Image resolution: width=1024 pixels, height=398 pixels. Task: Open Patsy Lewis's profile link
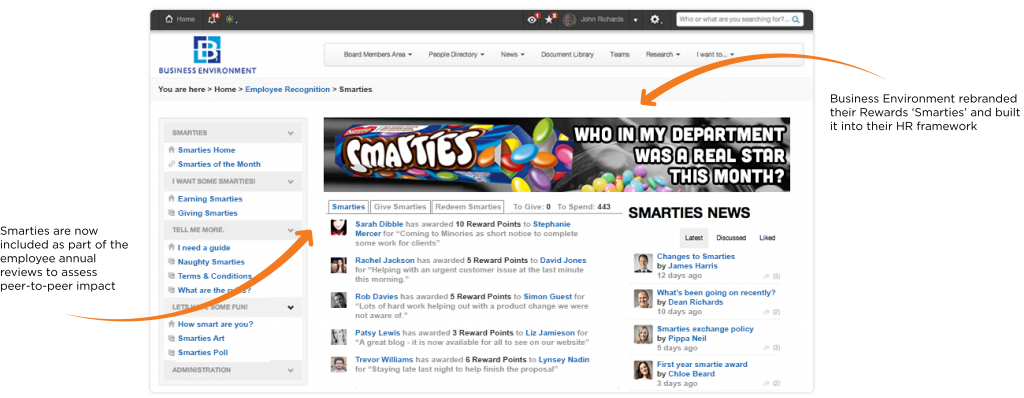[x=377, y=333]
